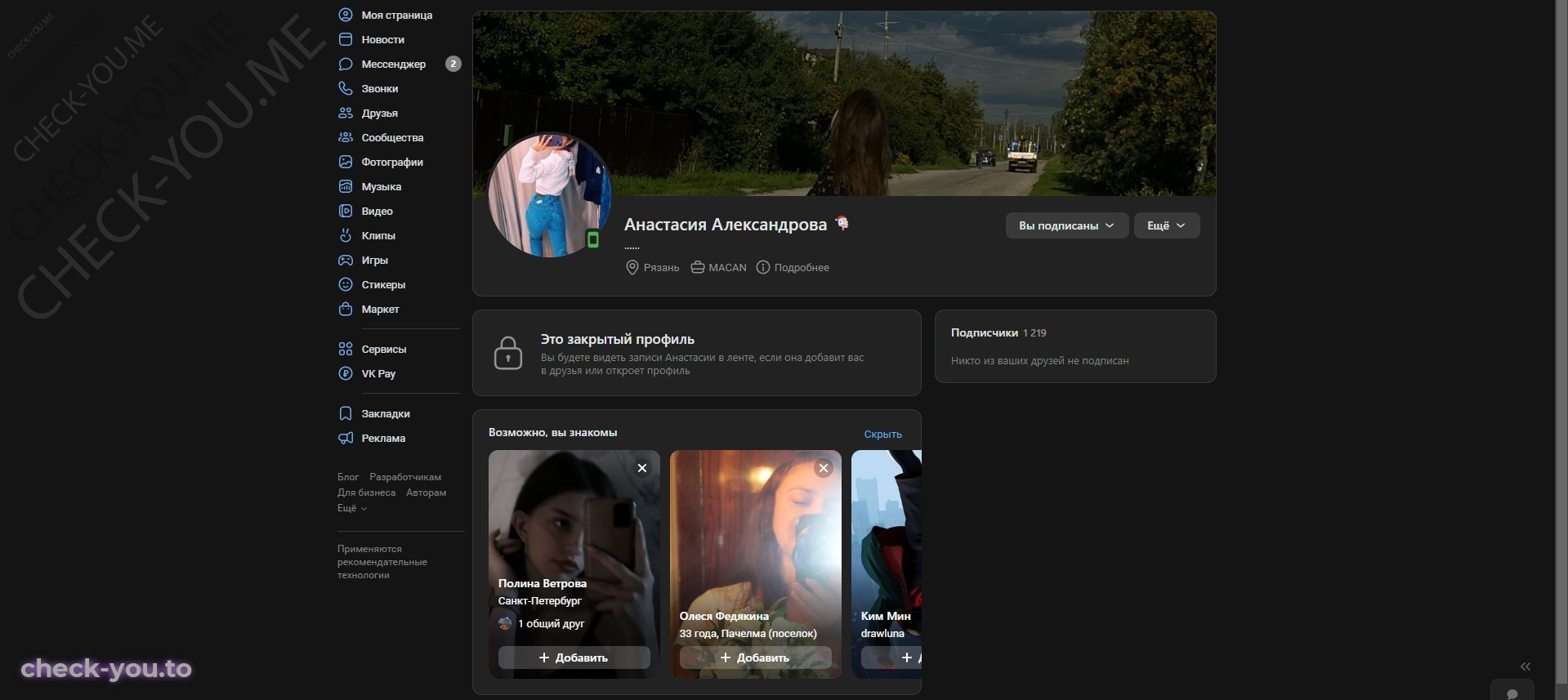Viewport: 1568px width, 700px height.
Task: Click the Рязань city text
Action: (661, 267)
